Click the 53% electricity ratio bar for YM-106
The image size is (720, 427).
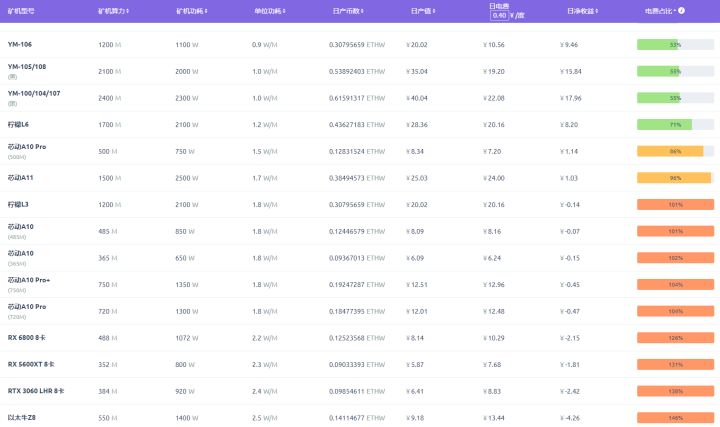(675, 45)
